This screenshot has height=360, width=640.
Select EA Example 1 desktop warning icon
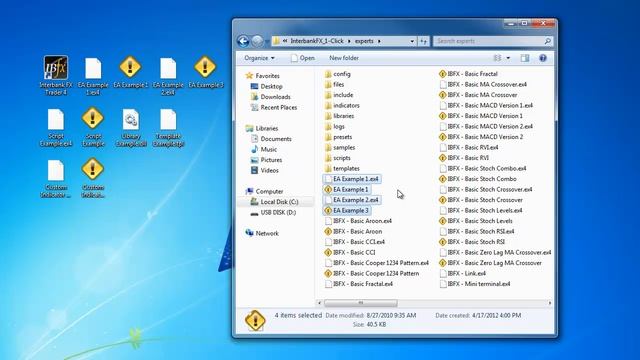coord(131,72)
